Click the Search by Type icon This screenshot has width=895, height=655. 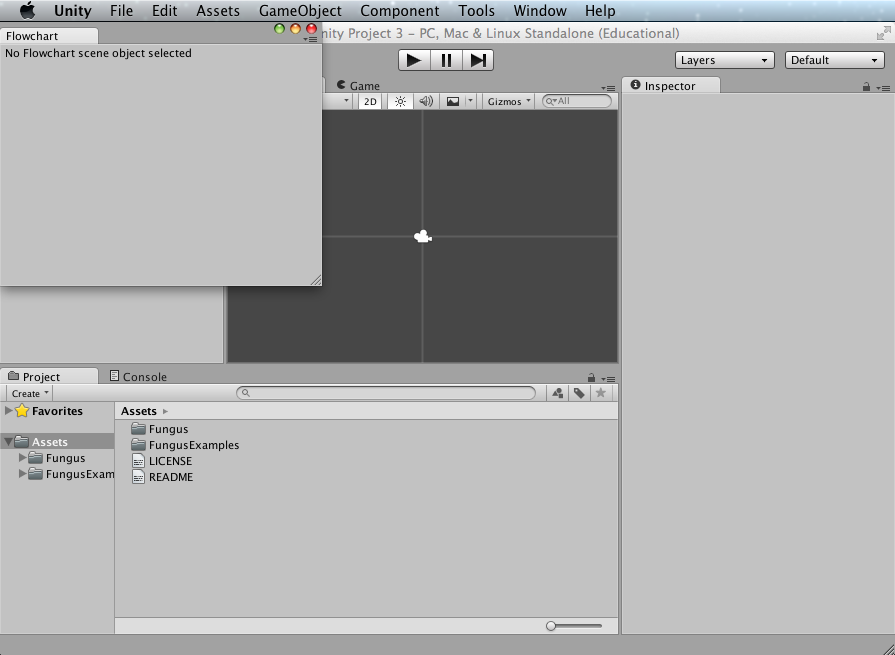tap(558, 393)
